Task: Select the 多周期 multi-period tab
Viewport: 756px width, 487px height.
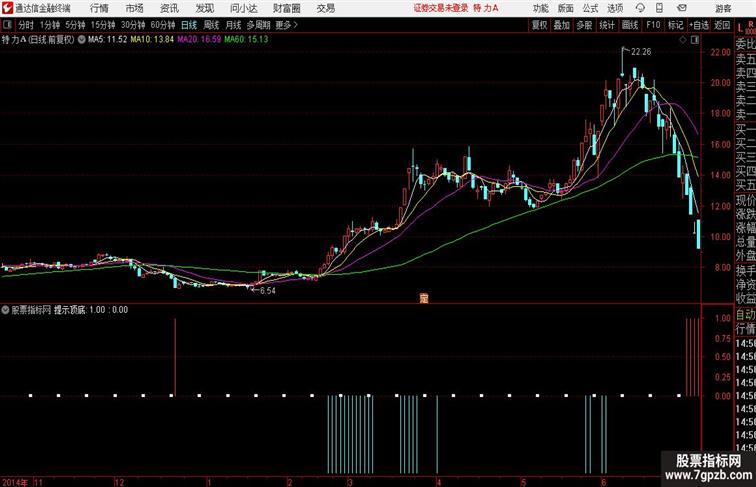Action: [258, 25]
